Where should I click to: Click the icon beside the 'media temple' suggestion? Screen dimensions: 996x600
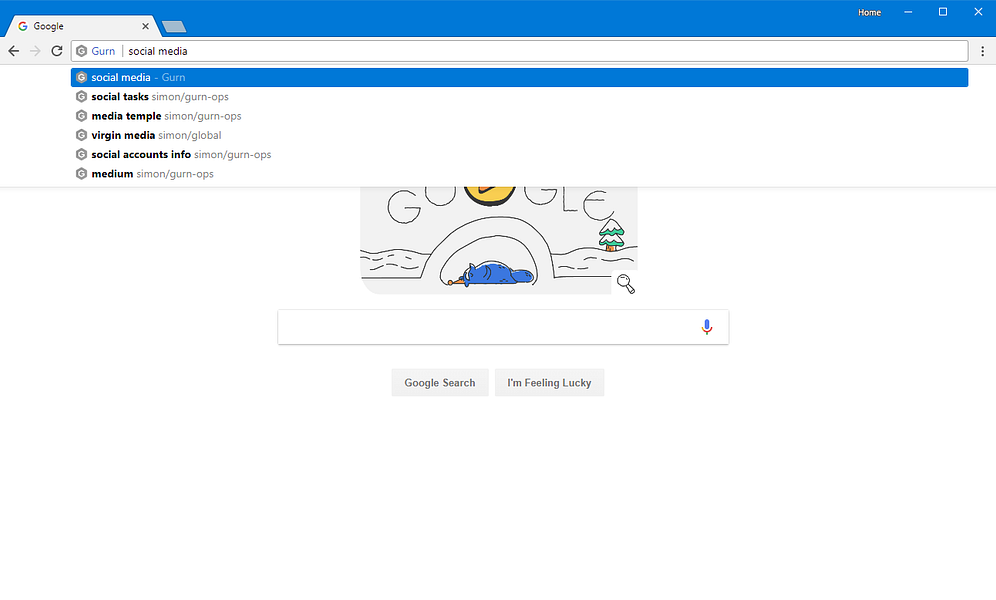coord(81,116)
